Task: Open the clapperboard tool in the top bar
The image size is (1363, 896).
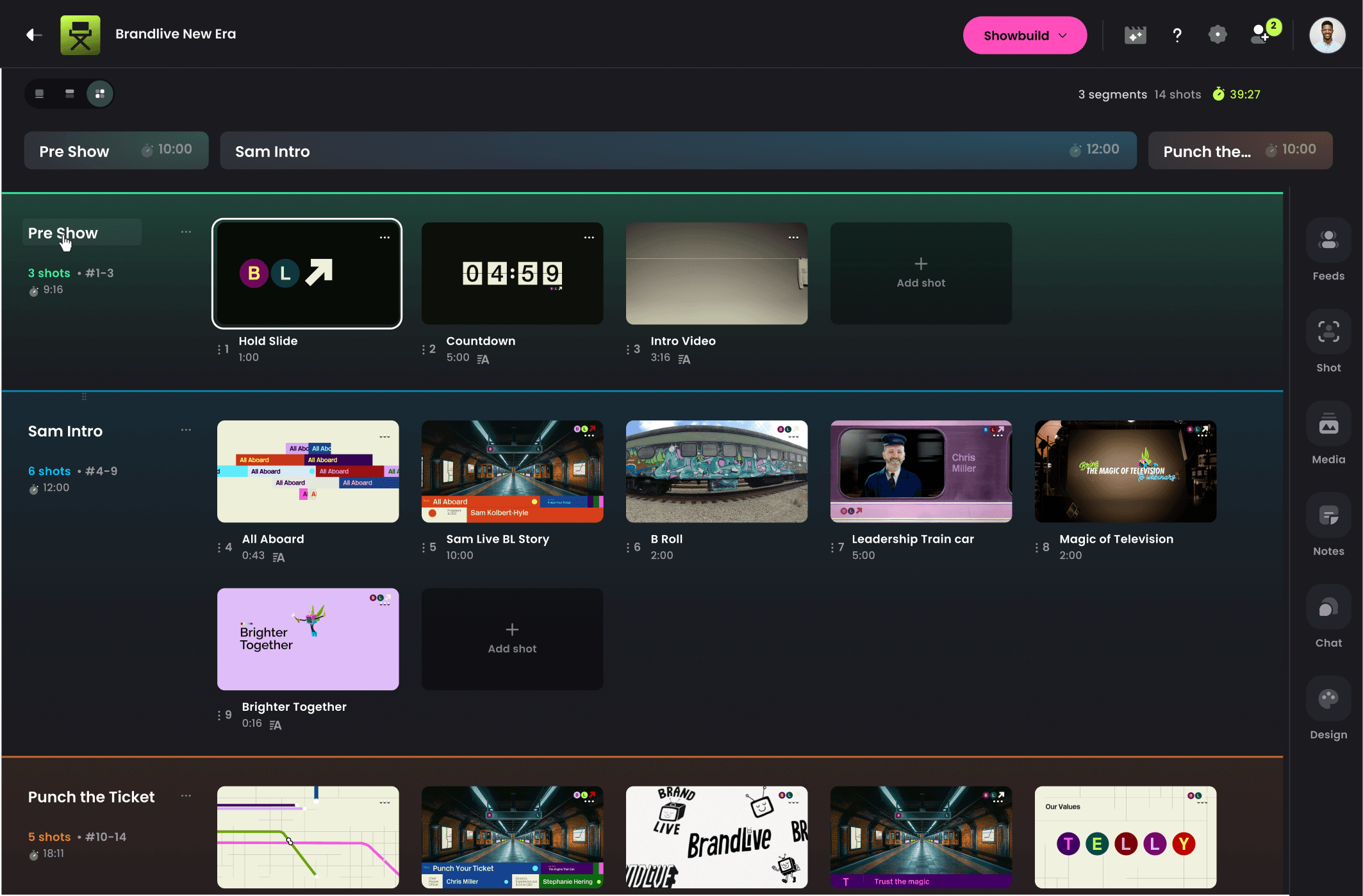Action: (x=1135, y=35)
